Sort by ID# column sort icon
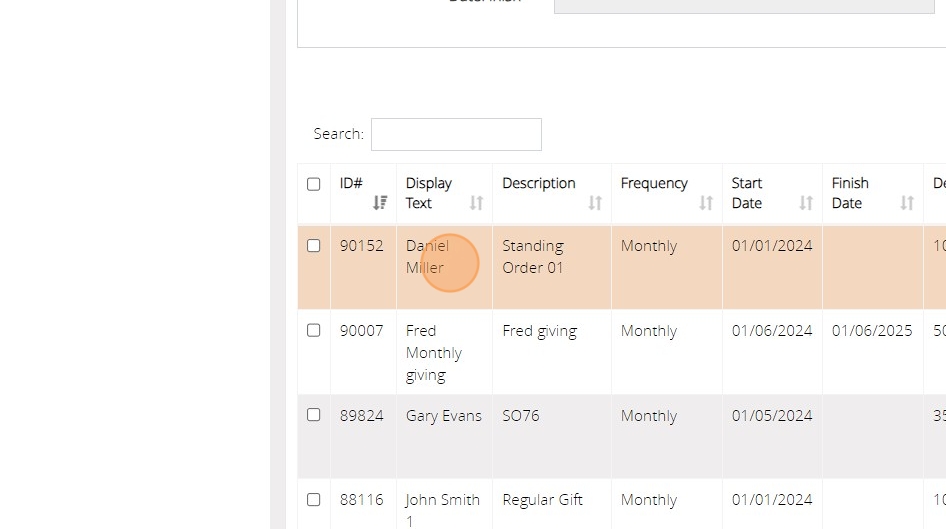The image size is (946, 529). (x=380, y=203)
